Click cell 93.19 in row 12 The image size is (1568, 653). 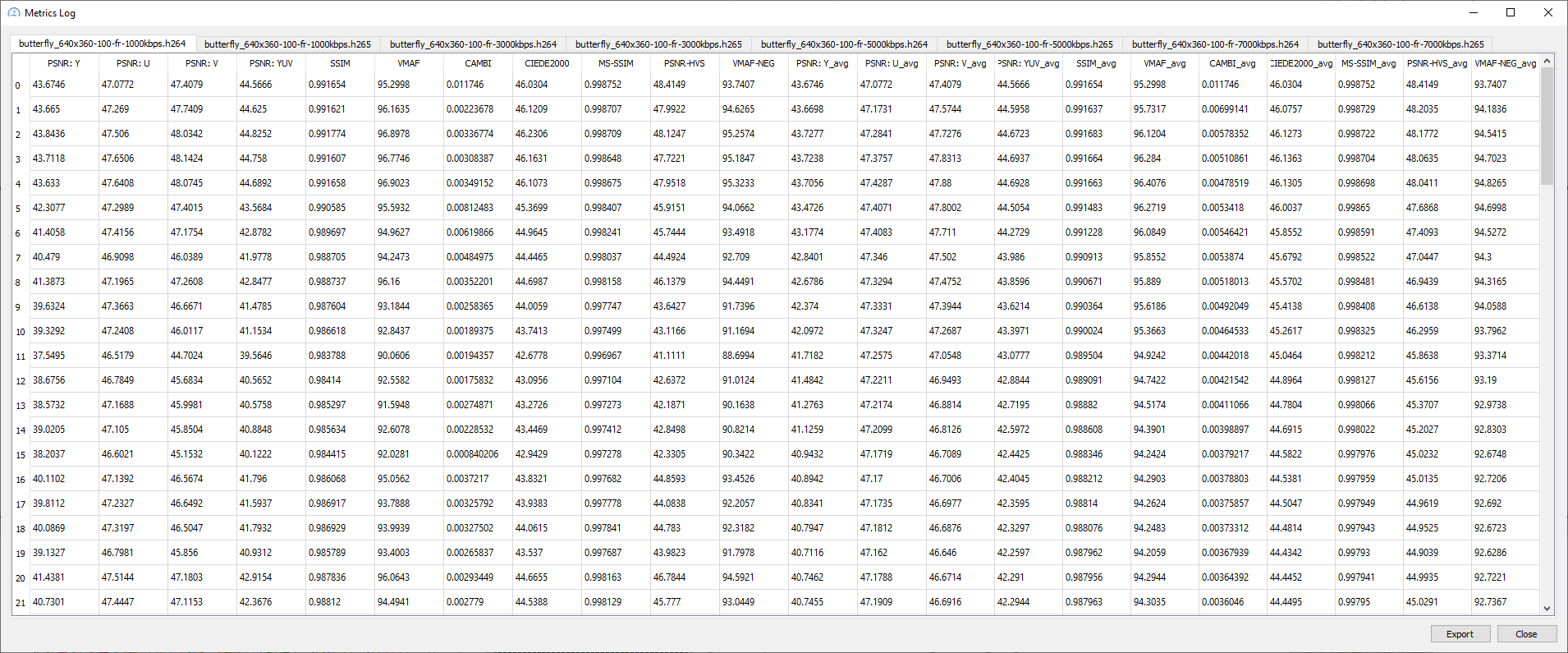pos(1505,380)
